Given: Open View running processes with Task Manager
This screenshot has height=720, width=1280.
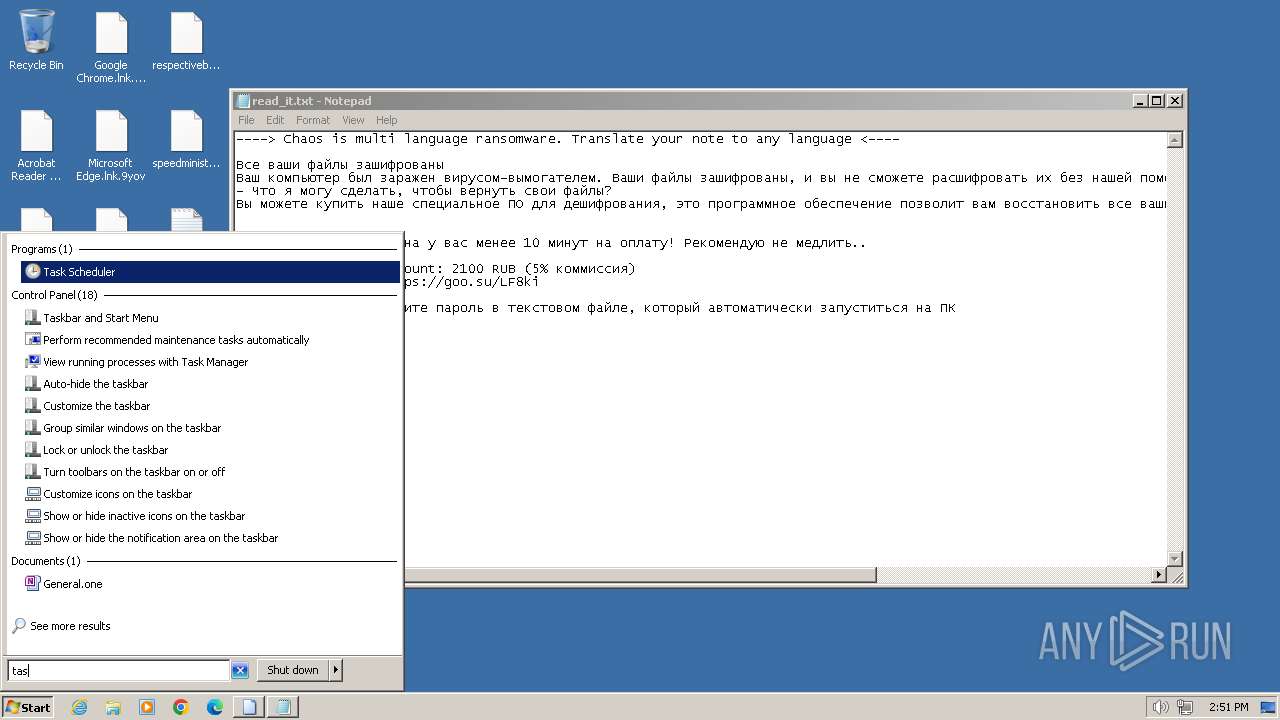Looking at the screenshot, I should click(145, 362).
